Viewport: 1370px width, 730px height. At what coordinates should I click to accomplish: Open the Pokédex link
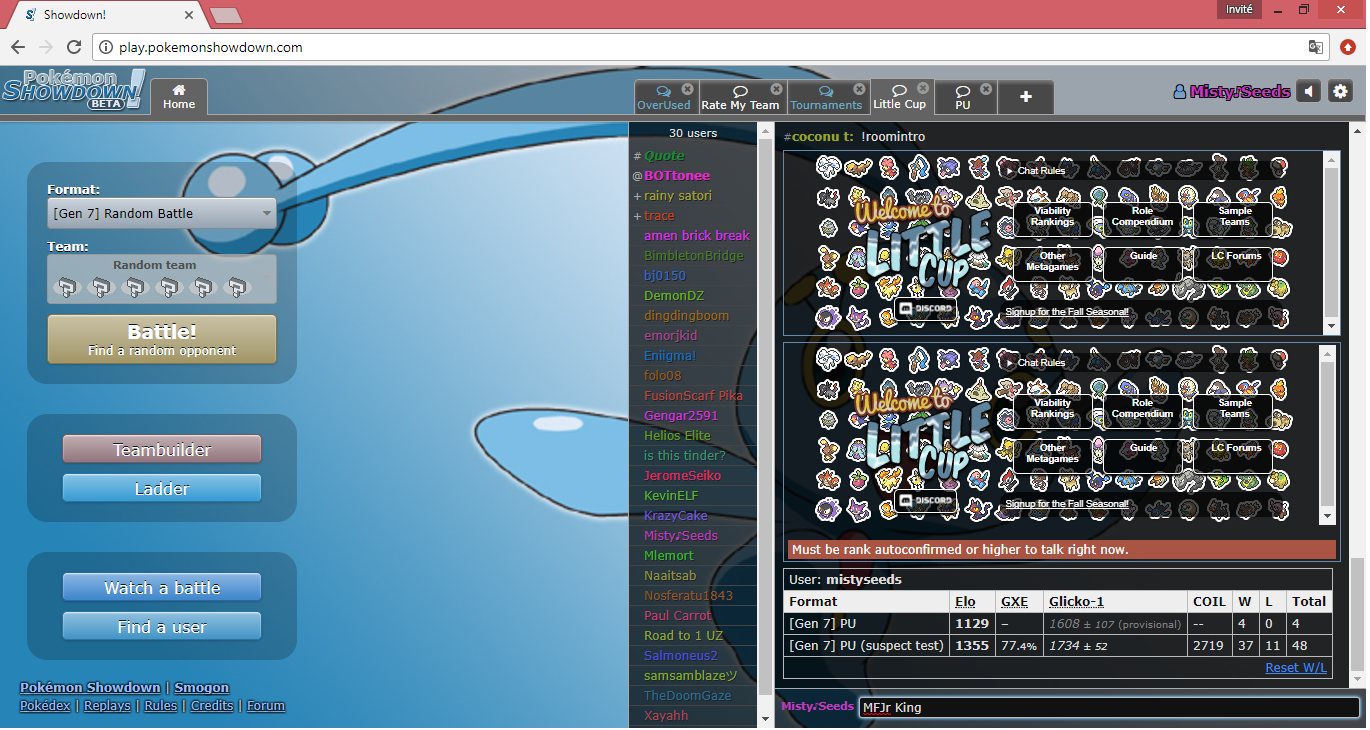pyautogui.click(x=45, y=705)
